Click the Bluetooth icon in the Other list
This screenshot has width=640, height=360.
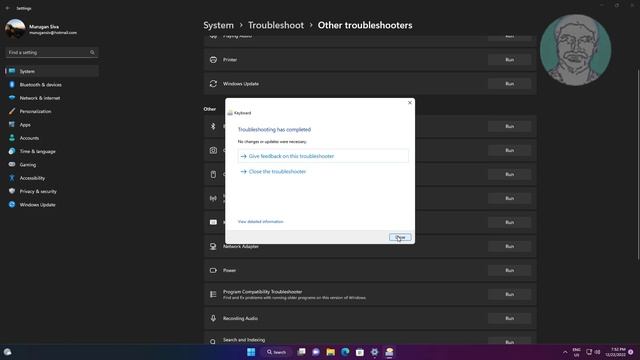(x=213, y=126)
